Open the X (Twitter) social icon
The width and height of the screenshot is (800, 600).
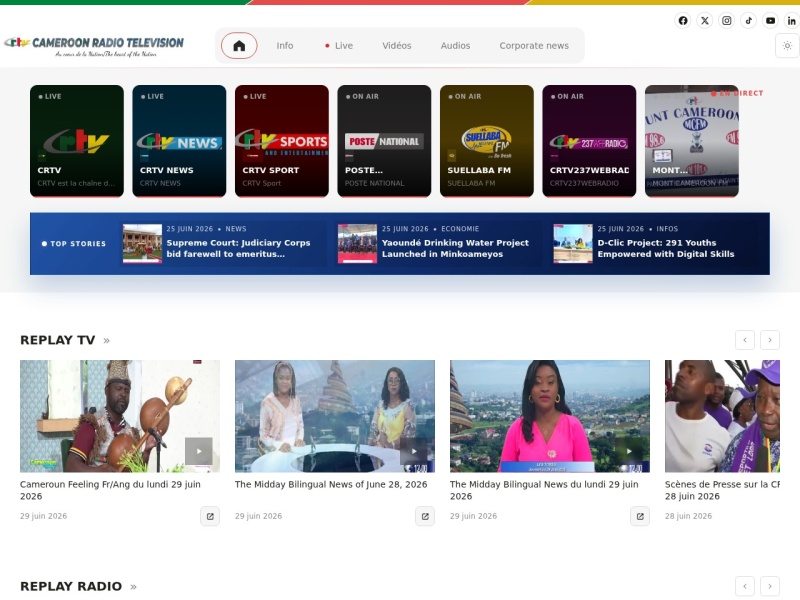705,21
